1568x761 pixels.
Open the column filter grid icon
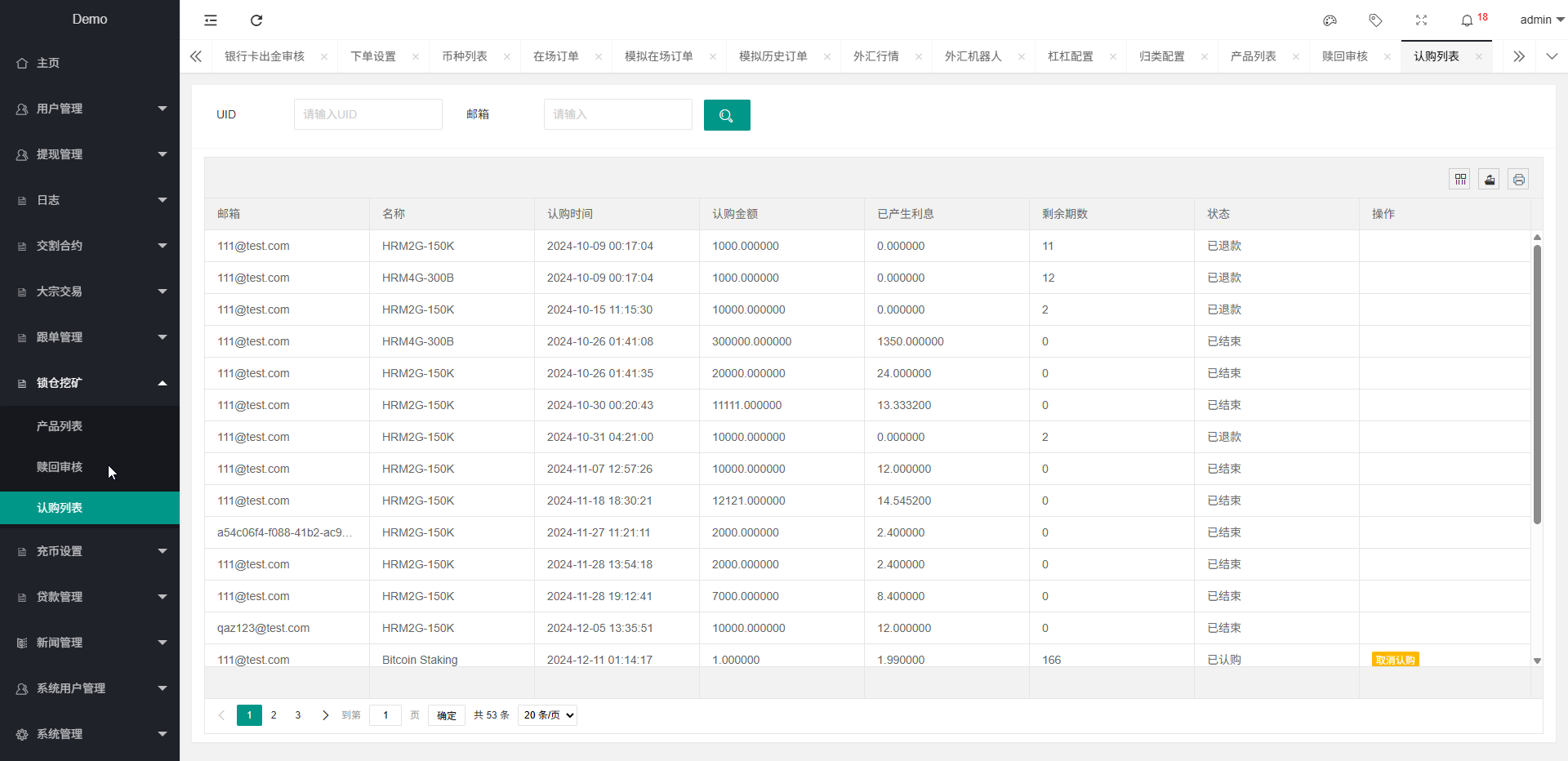1460,180
